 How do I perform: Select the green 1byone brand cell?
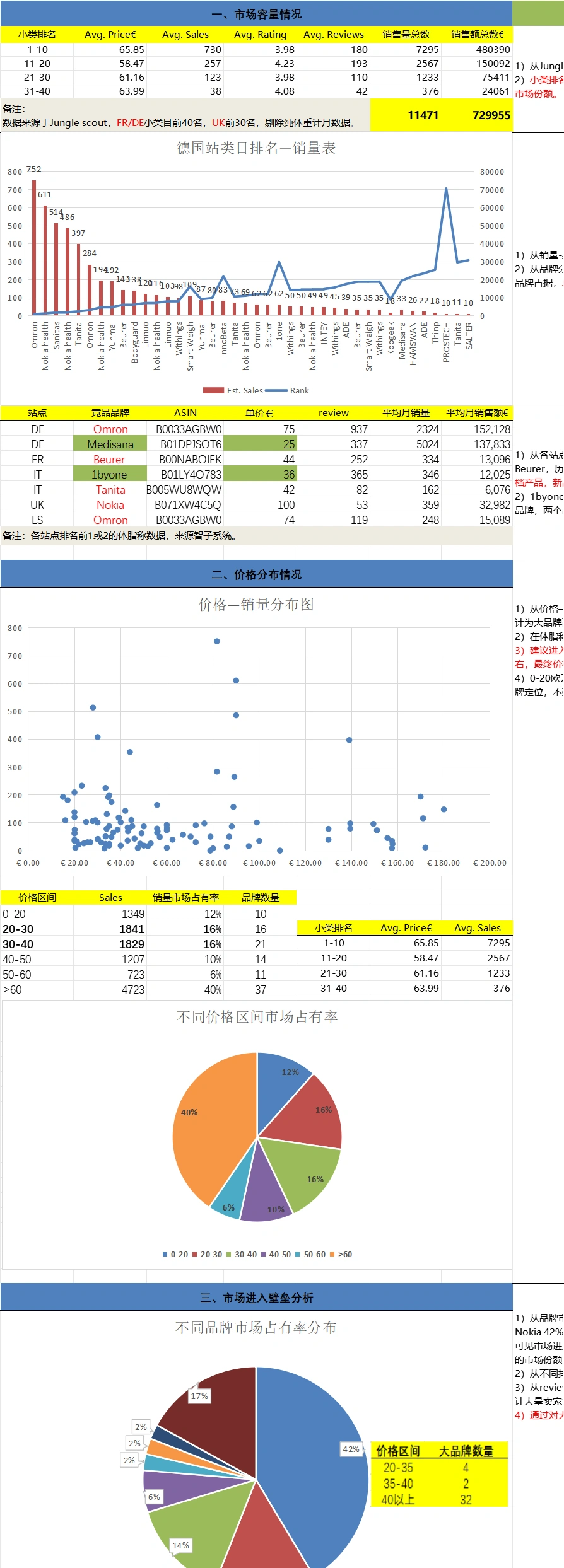click(110, 474)
